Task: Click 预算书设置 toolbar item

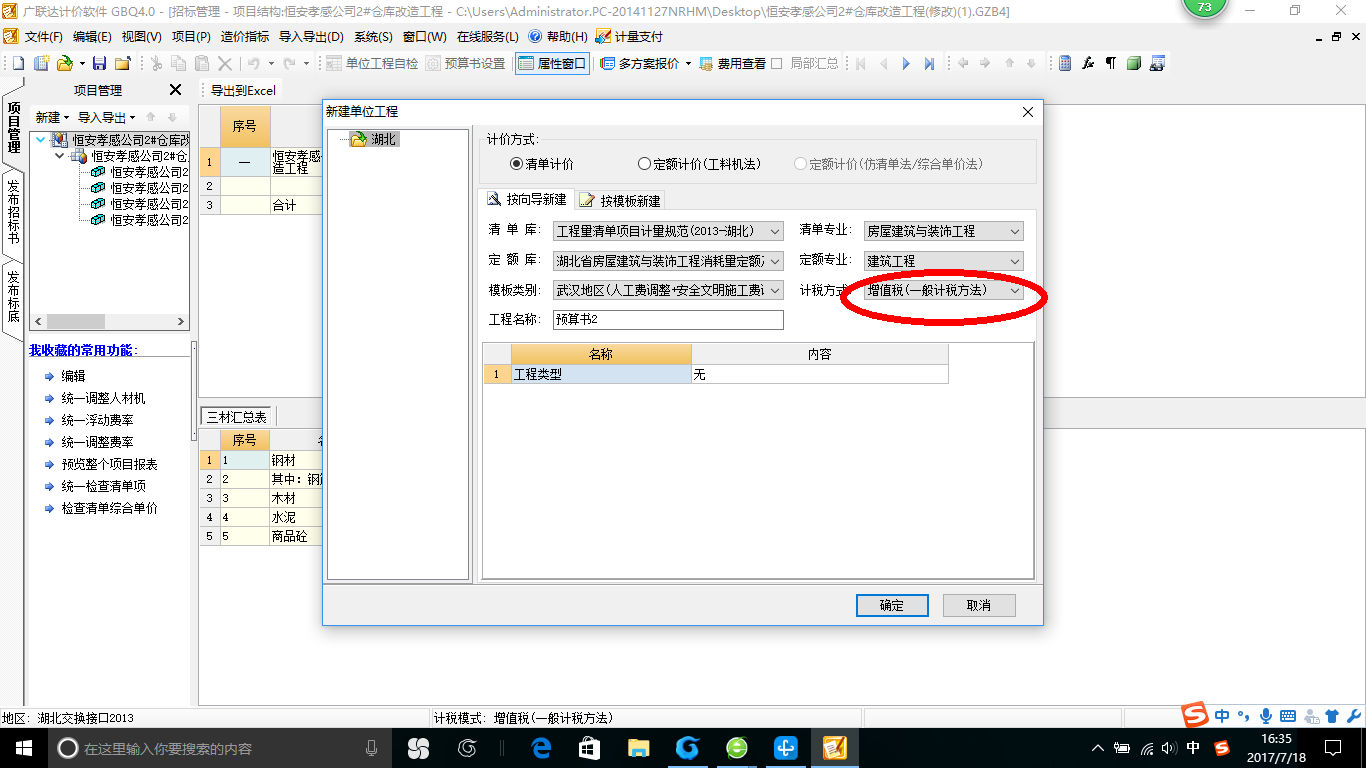Action: coord(466,64)
